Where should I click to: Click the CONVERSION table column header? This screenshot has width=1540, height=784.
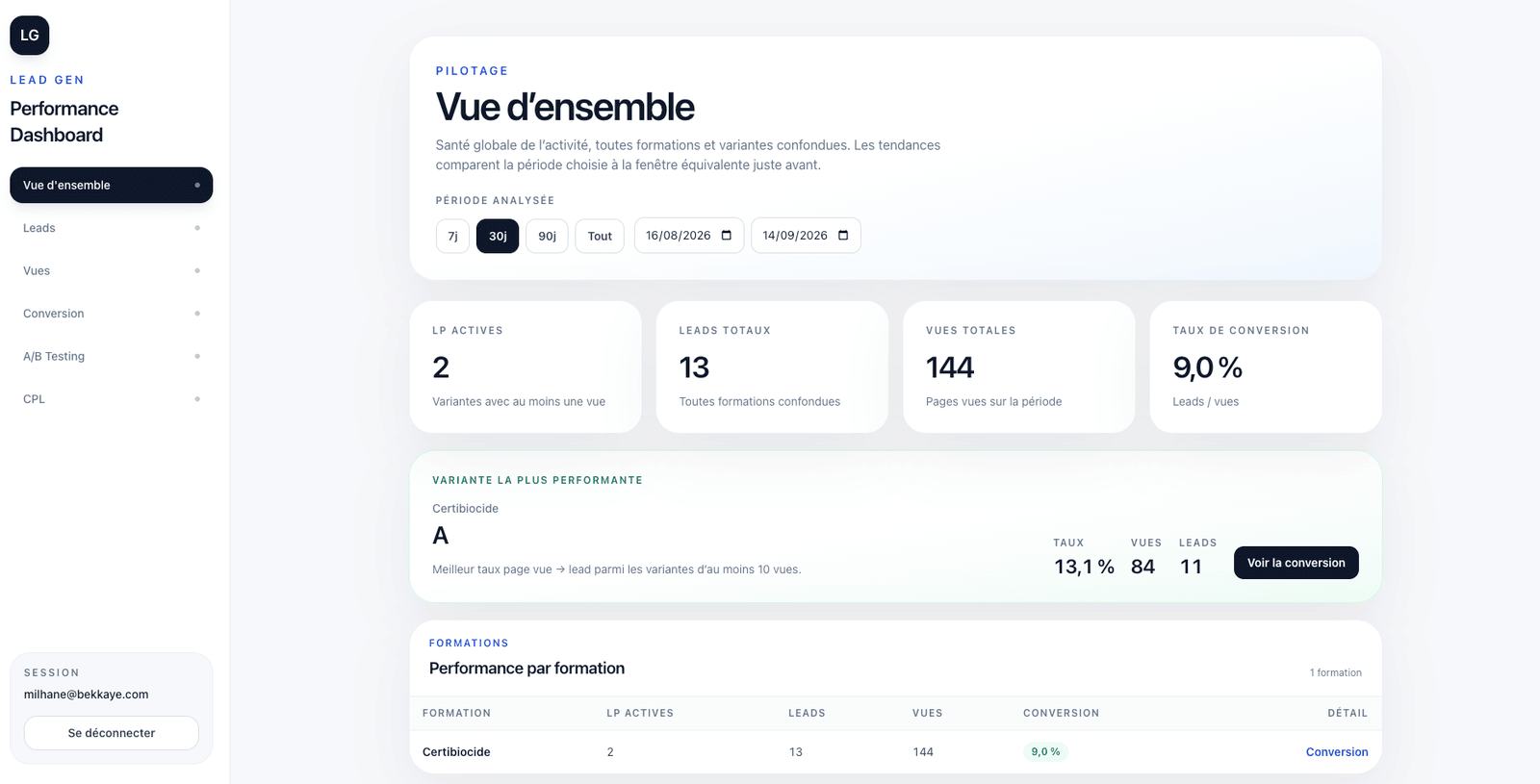point(1061,713)
